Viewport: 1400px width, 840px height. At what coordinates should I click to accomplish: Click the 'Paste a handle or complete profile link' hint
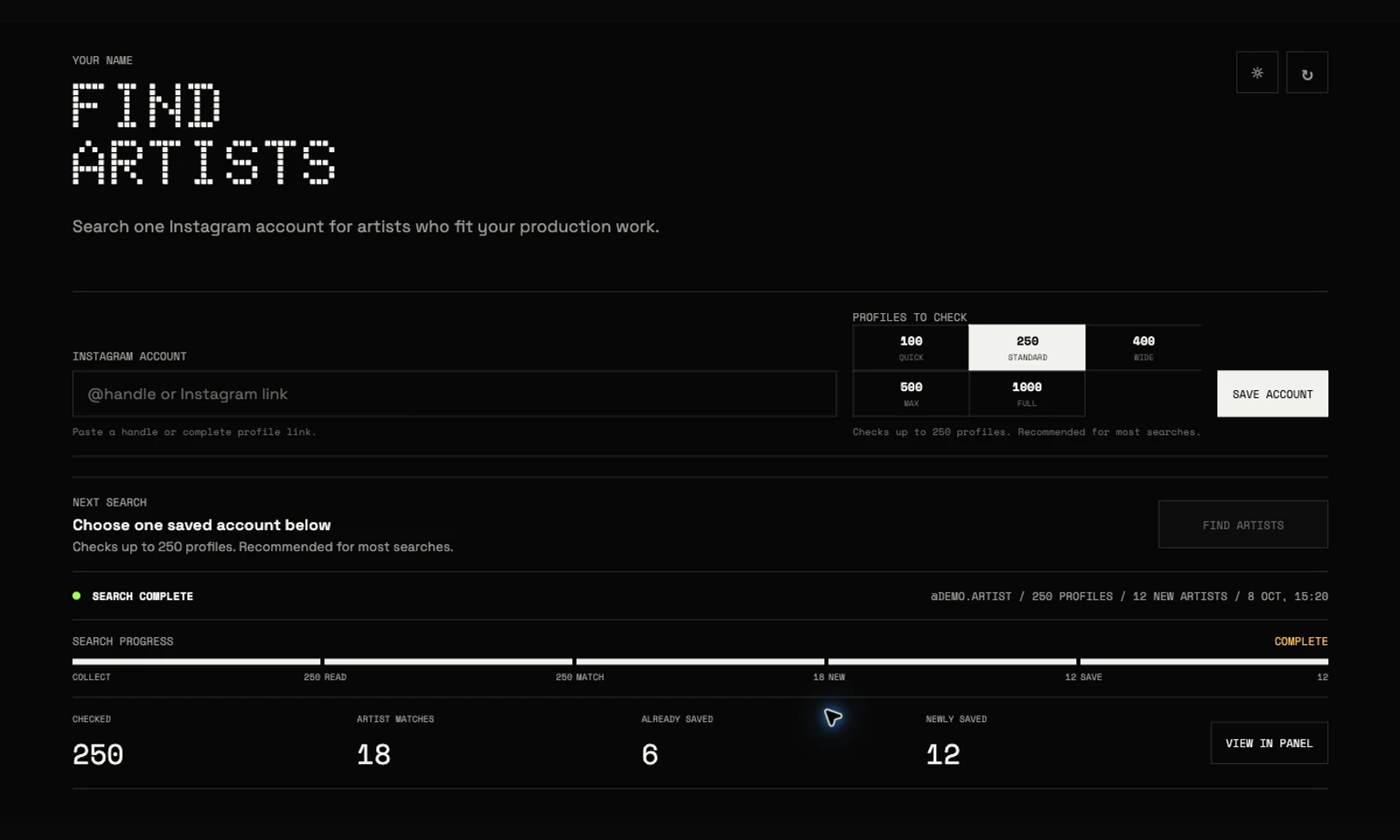[x=194, y=432]
